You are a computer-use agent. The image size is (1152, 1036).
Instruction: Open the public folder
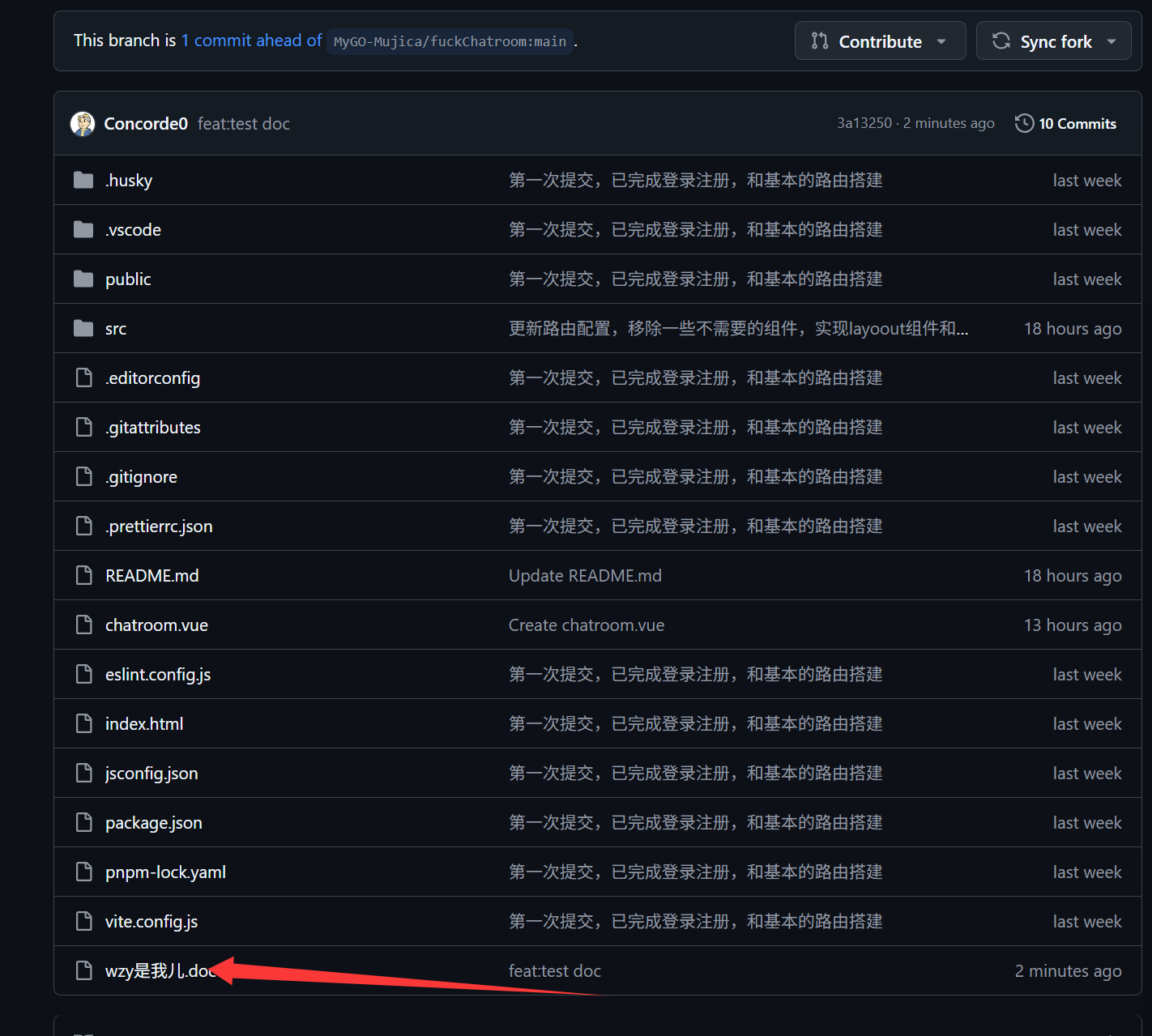(x=128, y=279)
